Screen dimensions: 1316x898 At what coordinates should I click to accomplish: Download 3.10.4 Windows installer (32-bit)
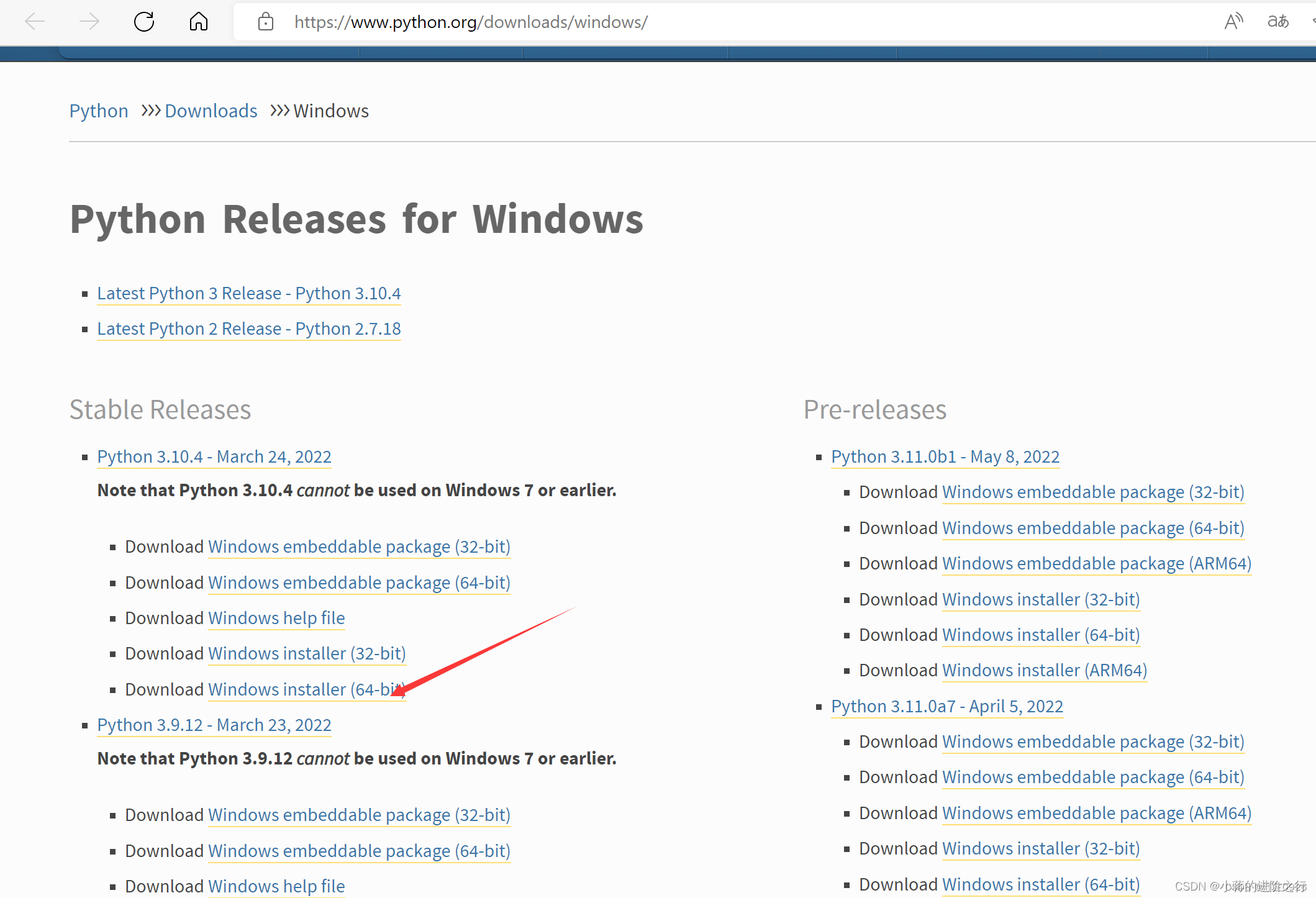pyautogui.click(x=306, y=653)
